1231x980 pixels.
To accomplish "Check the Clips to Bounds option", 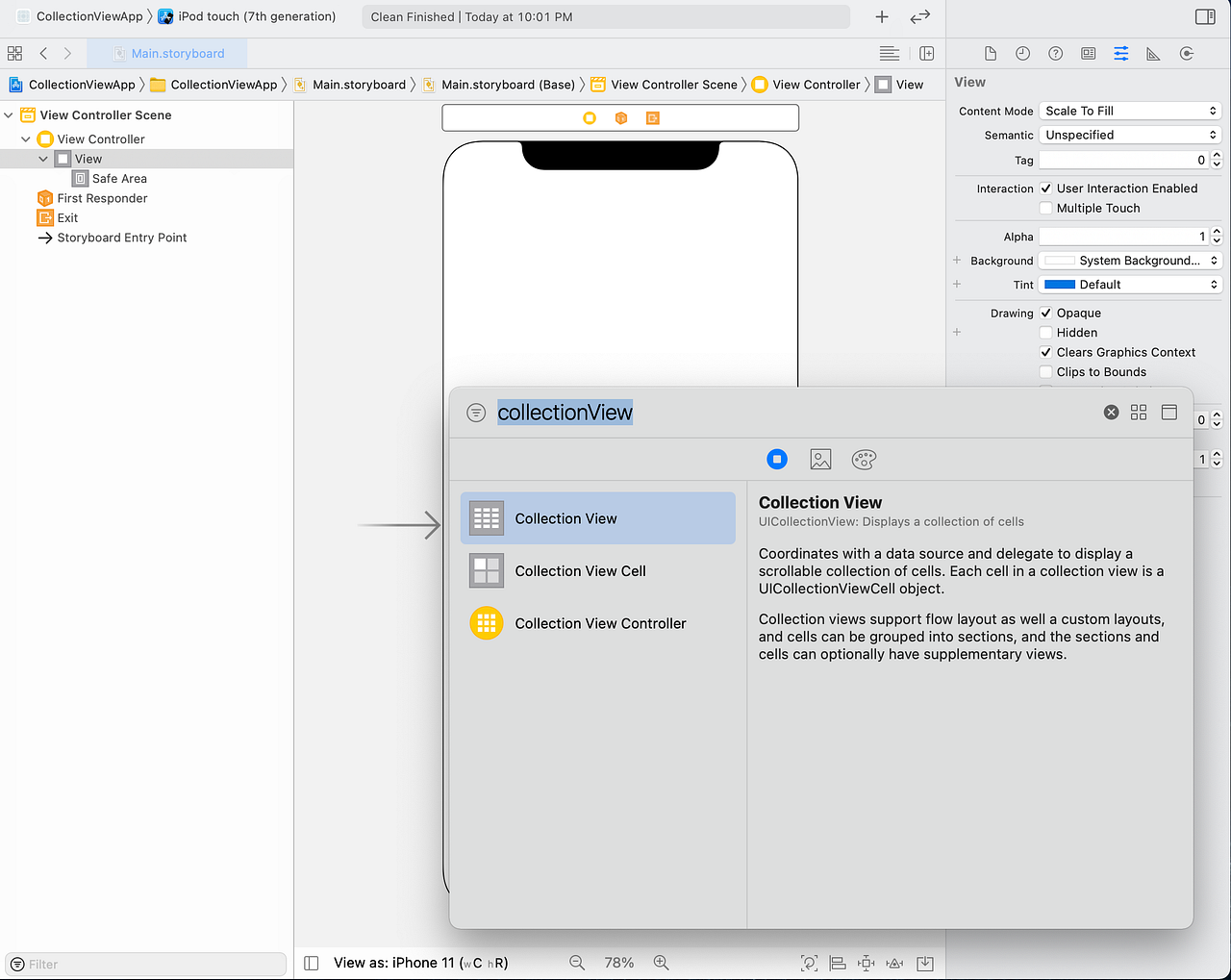I will click(x=1045, y=371).
